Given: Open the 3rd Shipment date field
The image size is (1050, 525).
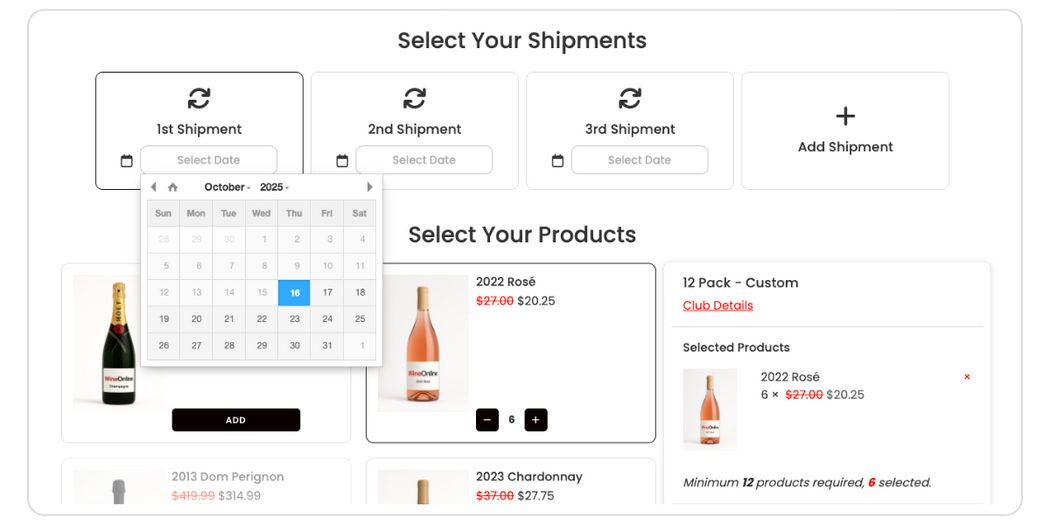Looking at the screenshot, I should tap(639, 160).
